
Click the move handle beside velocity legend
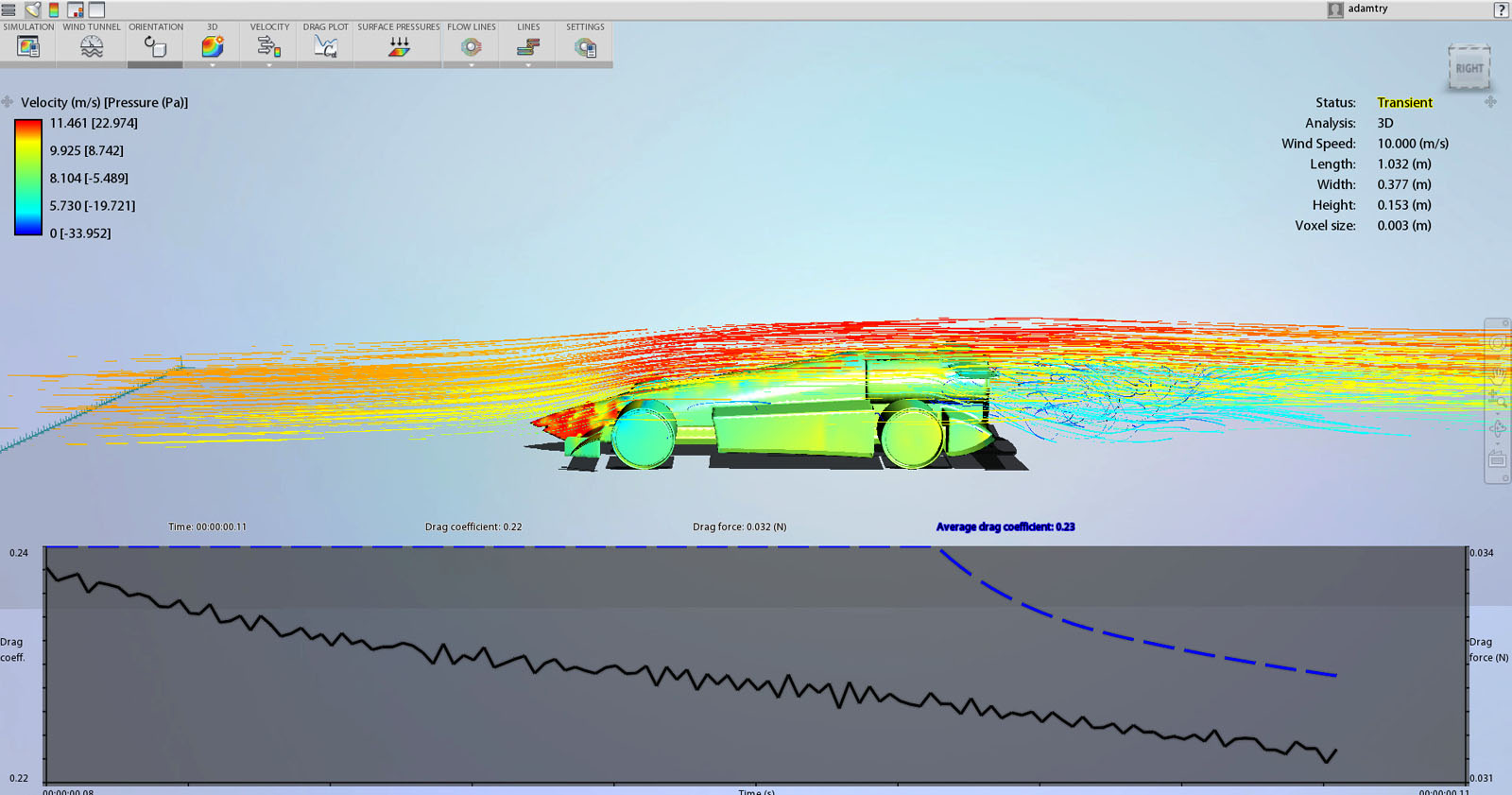point(8,102)
